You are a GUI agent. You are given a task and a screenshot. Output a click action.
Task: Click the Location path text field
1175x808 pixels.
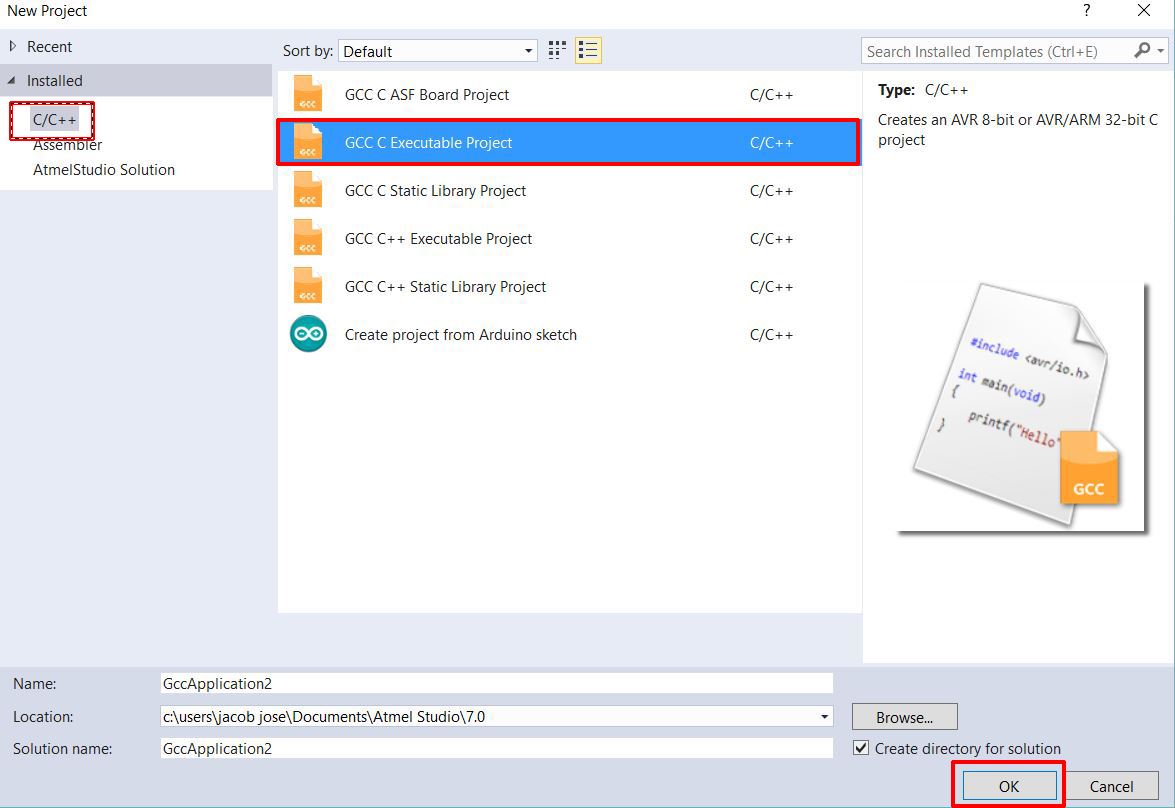click(487, 717)
